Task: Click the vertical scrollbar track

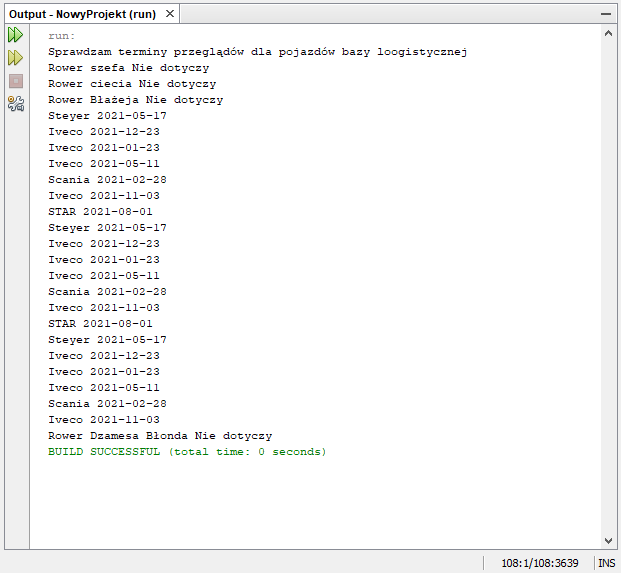Action: [x=608, y=300]
